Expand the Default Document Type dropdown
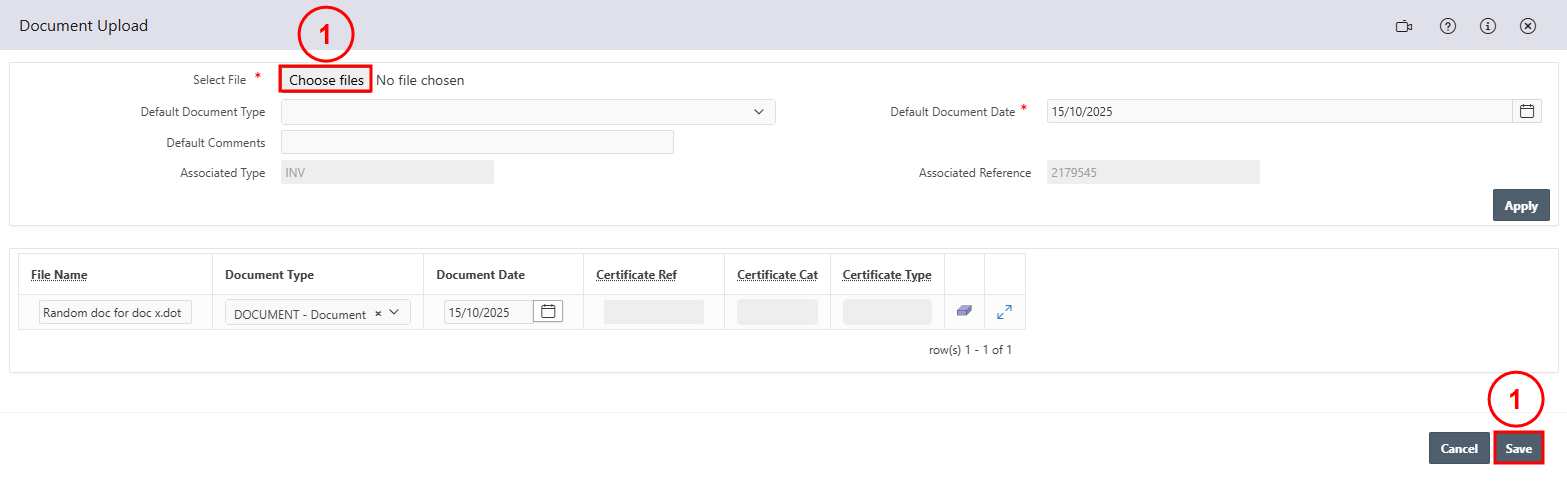This screenshot has height=481, width=1567. [x=759, y=112]
